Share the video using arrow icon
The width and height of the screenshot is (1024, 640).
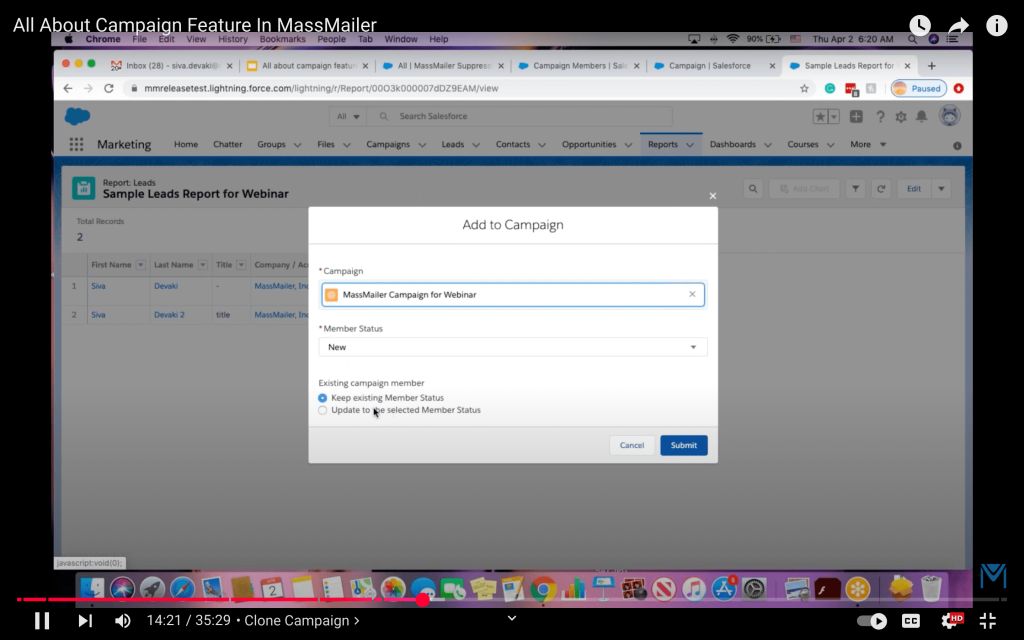point(959,26)
